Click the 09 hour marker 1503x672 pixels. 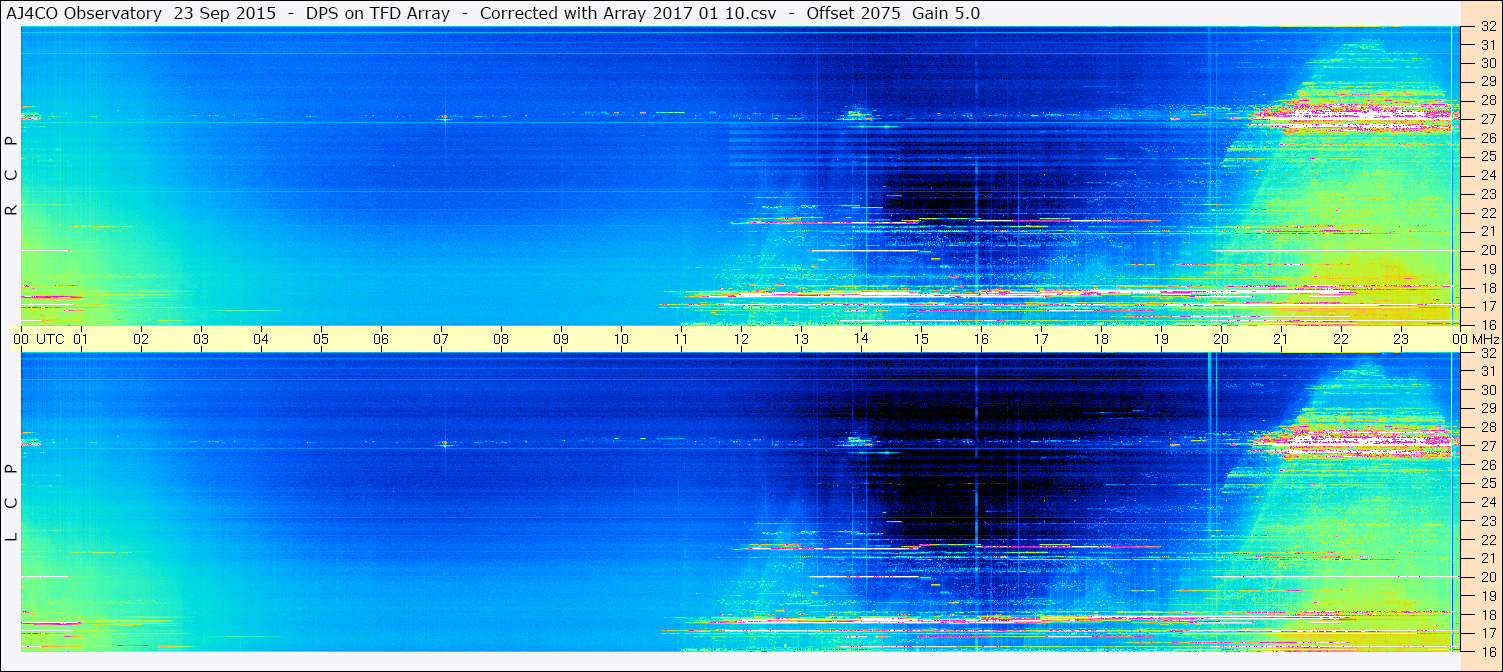pyautogui.click(x=561, y=339)
